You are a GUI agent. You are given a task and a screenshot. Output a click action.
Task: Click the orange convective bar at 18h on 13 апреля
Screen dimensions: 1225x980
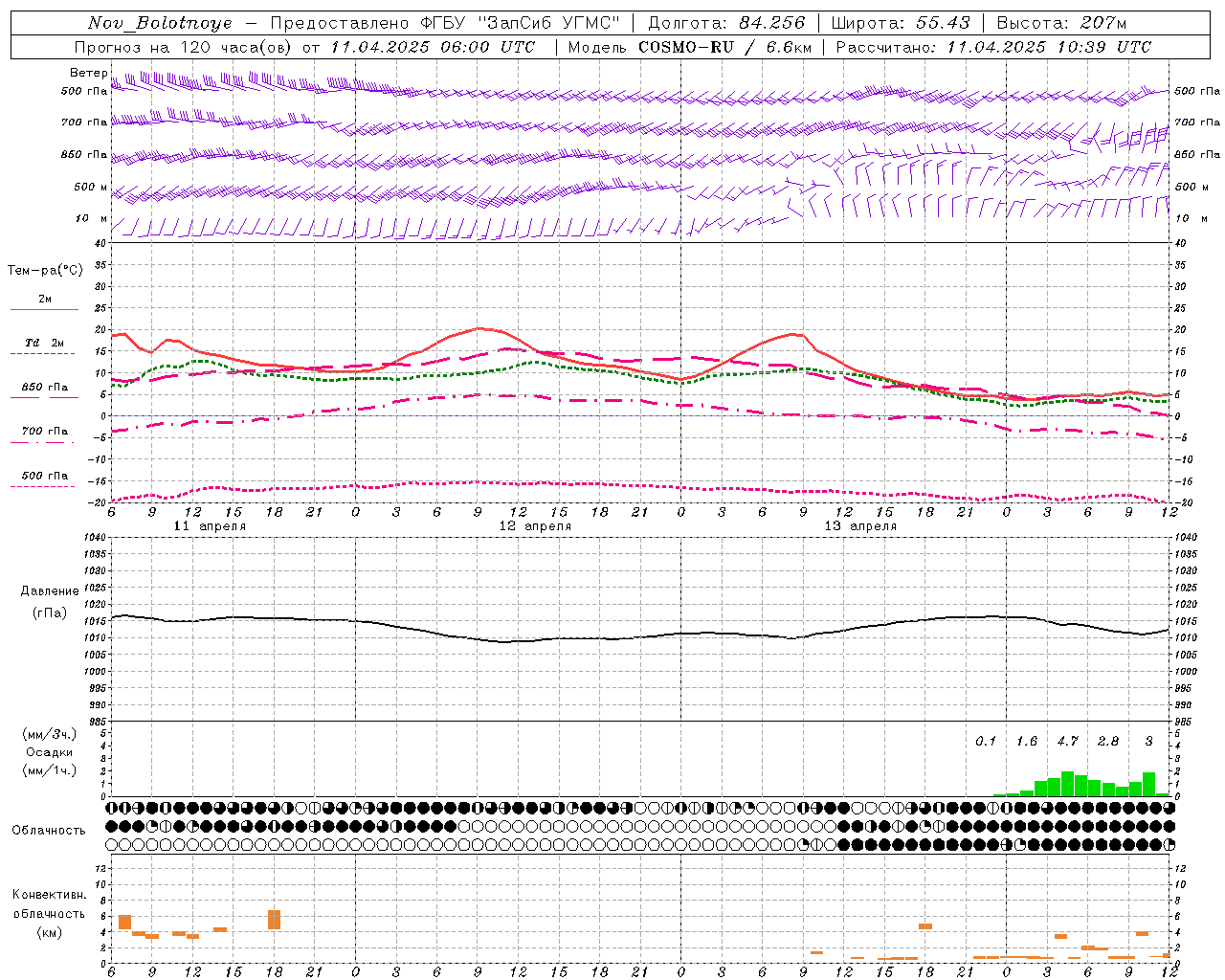925,926
